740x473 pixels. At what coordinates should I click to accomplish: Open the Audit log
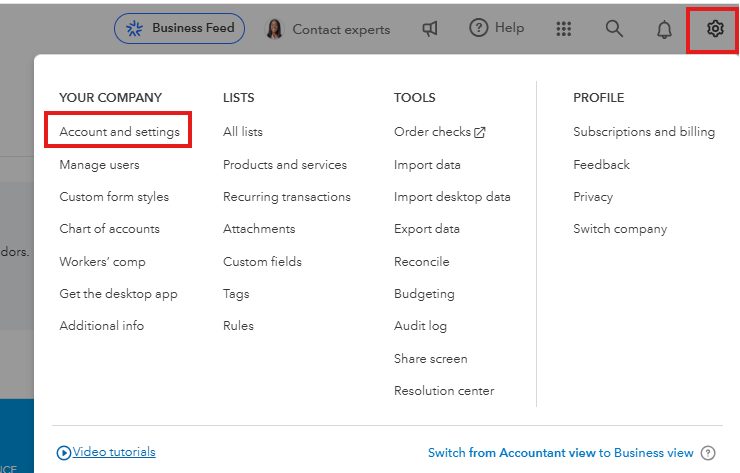coord(420,326)
